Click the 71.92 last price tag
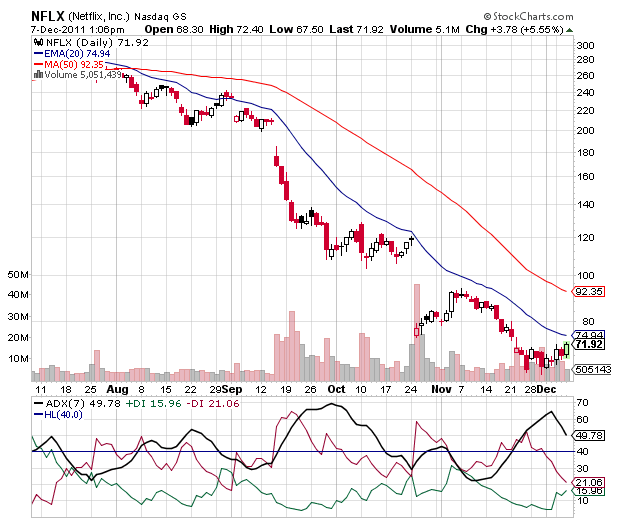 pos(589,345)
